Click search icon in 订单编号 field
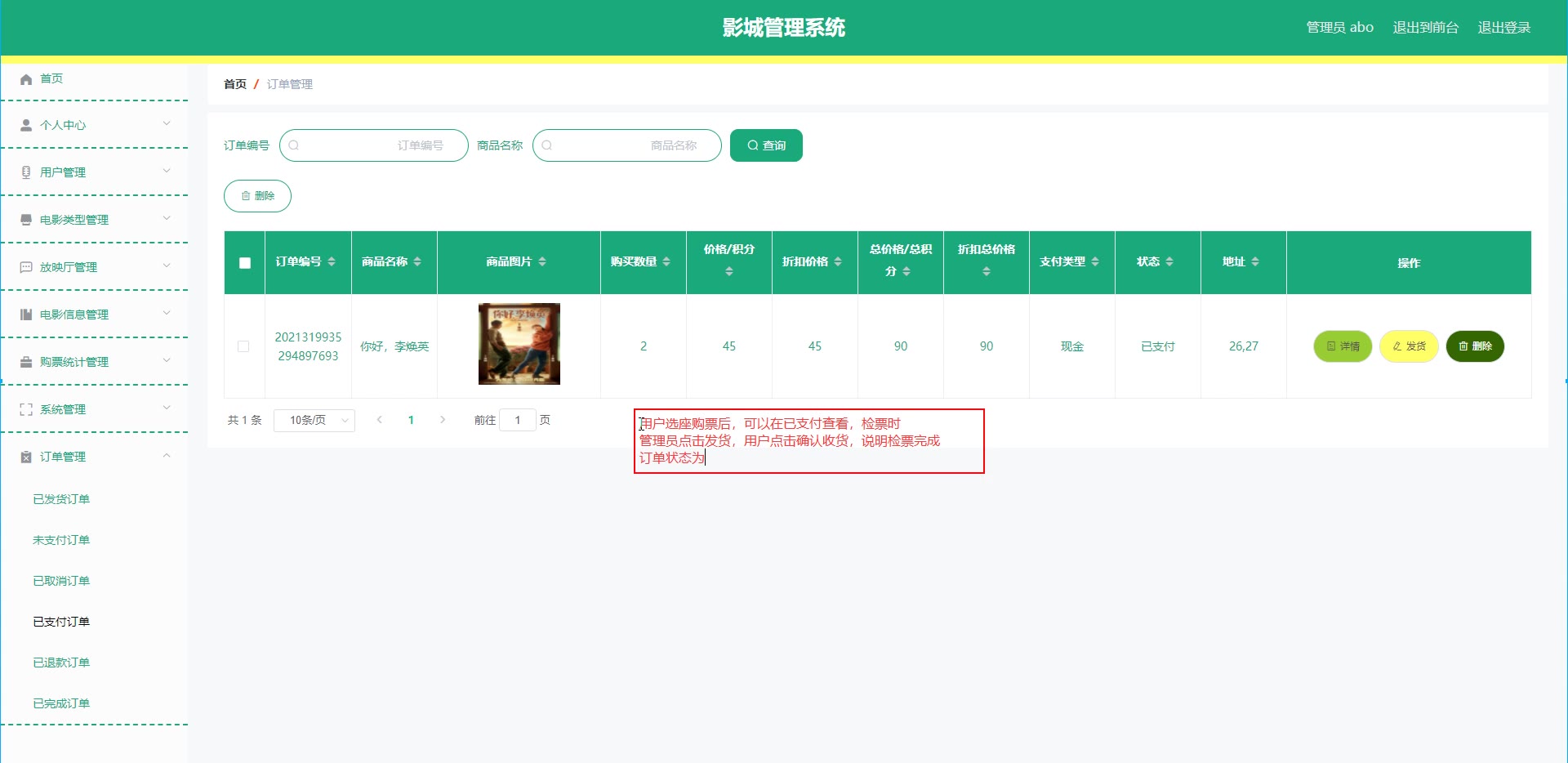The width and height of the screenshot is (1568, 763). (294, 145)
